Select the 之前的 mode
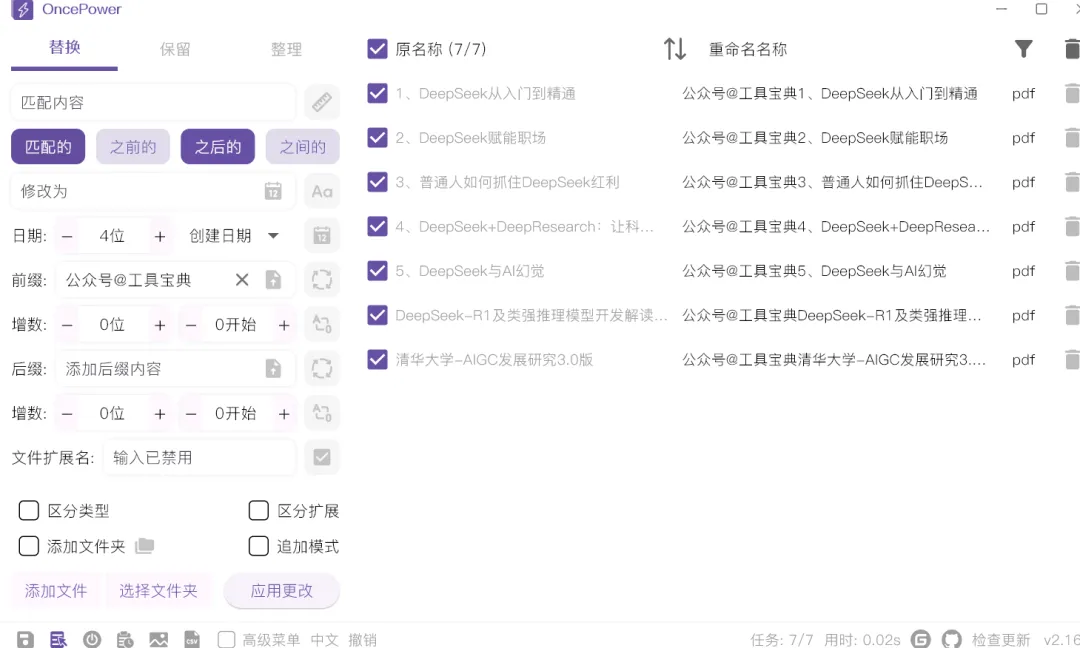The image size is (1080, 648). click(133, 147)
